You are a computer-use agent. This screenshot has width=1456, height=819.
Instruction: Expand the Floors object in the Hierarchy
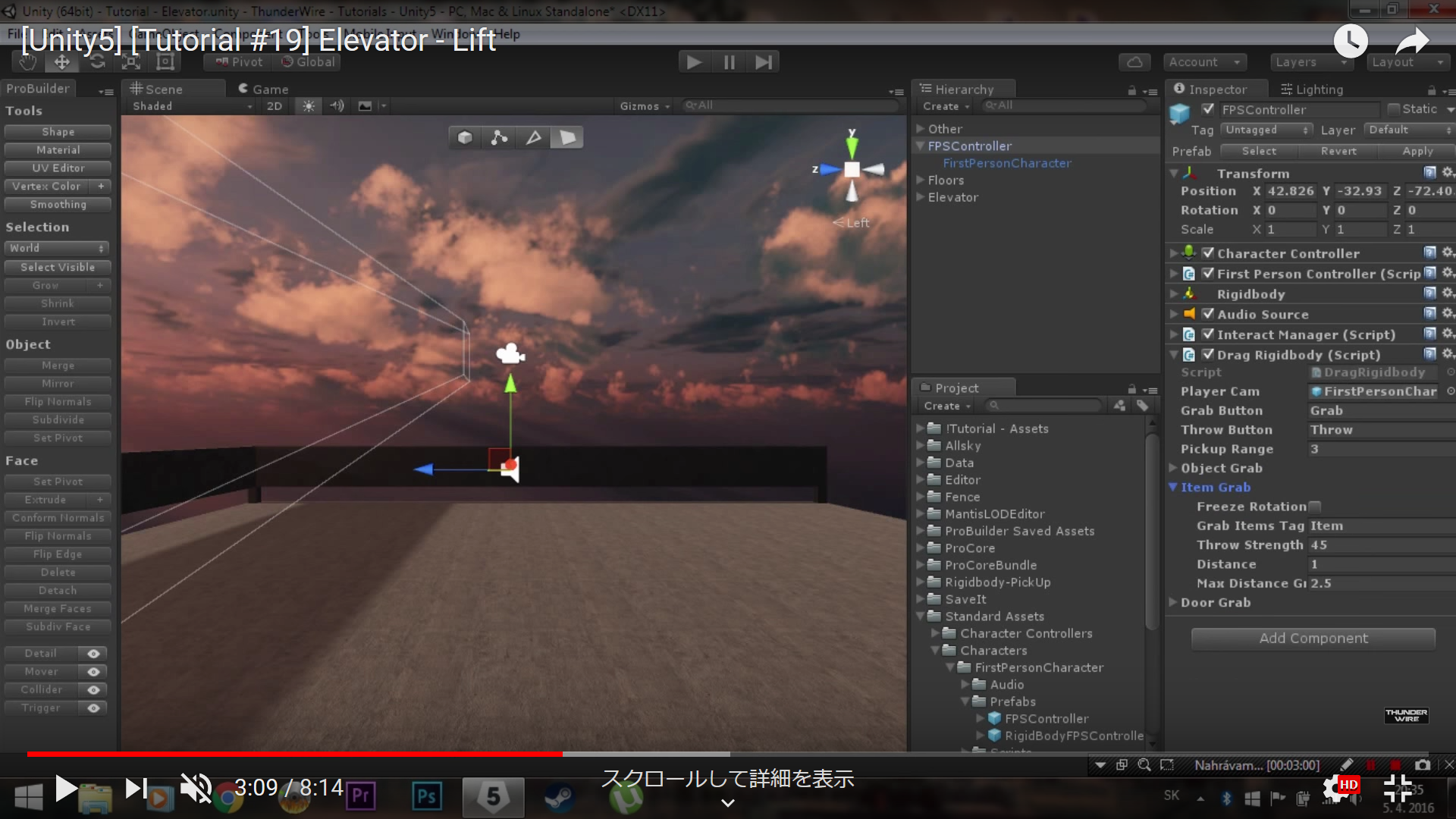[921, 180]
